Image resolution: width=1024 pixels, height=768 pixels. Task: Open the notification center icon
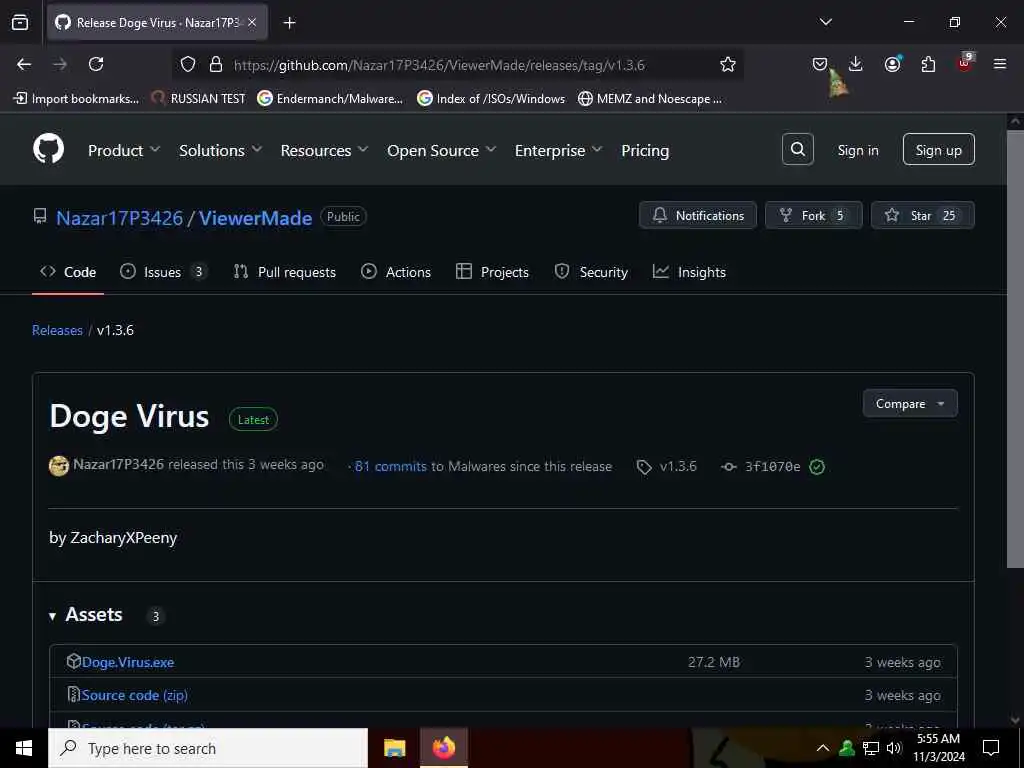pyautogui.click(x=991, y=748)
